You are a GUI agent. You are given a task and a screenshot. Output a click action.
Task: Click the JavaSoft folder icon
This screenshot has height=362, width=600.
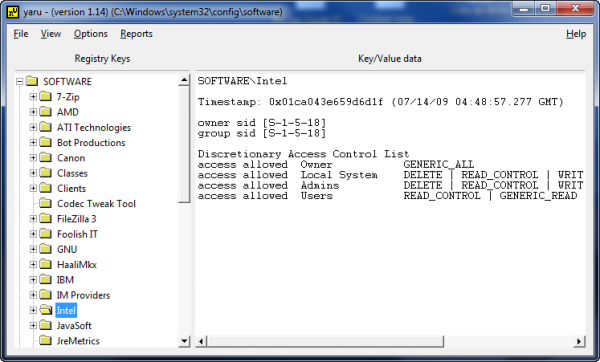[46, 325]
